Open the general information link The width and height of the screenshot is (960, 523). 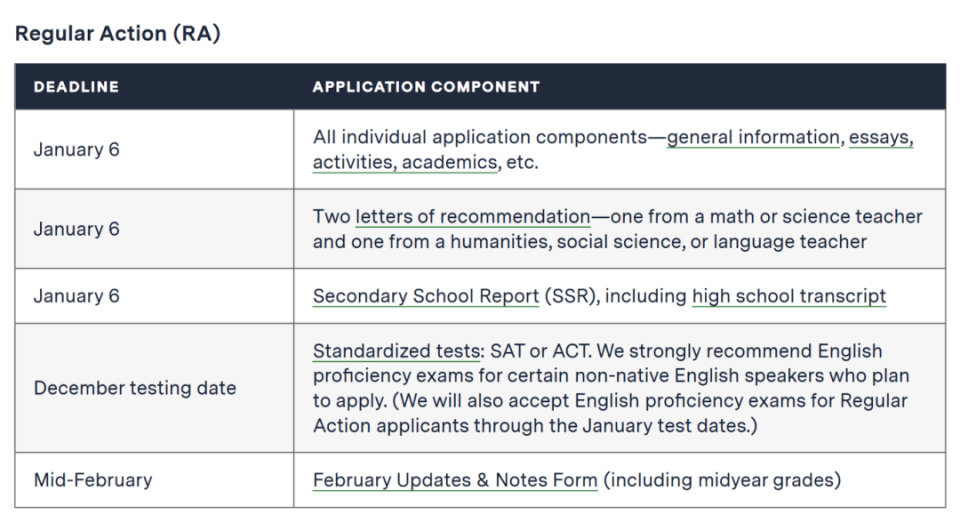pyautogui.click(x=753, y=137)
